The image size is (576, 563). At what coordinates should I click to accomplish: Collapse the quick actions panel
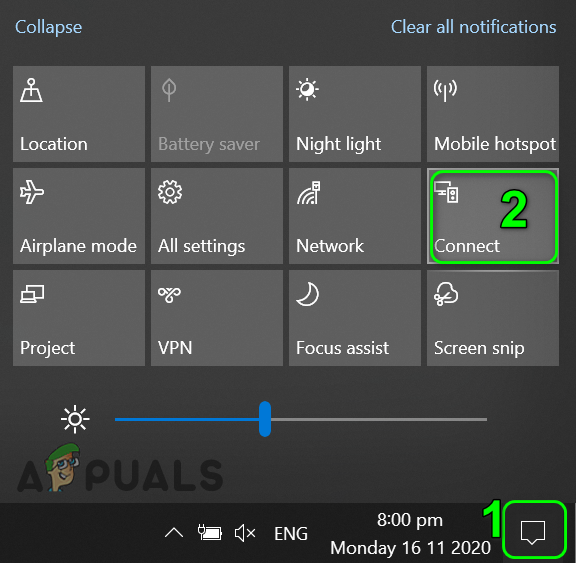click(48, 27)
